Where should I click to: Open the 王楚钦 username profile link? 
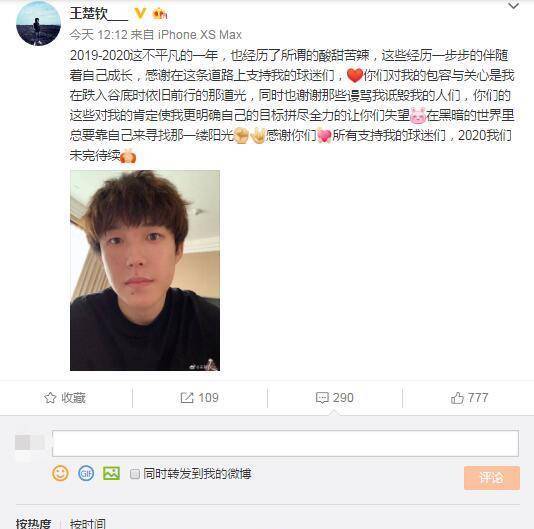(x=99, y=14)
